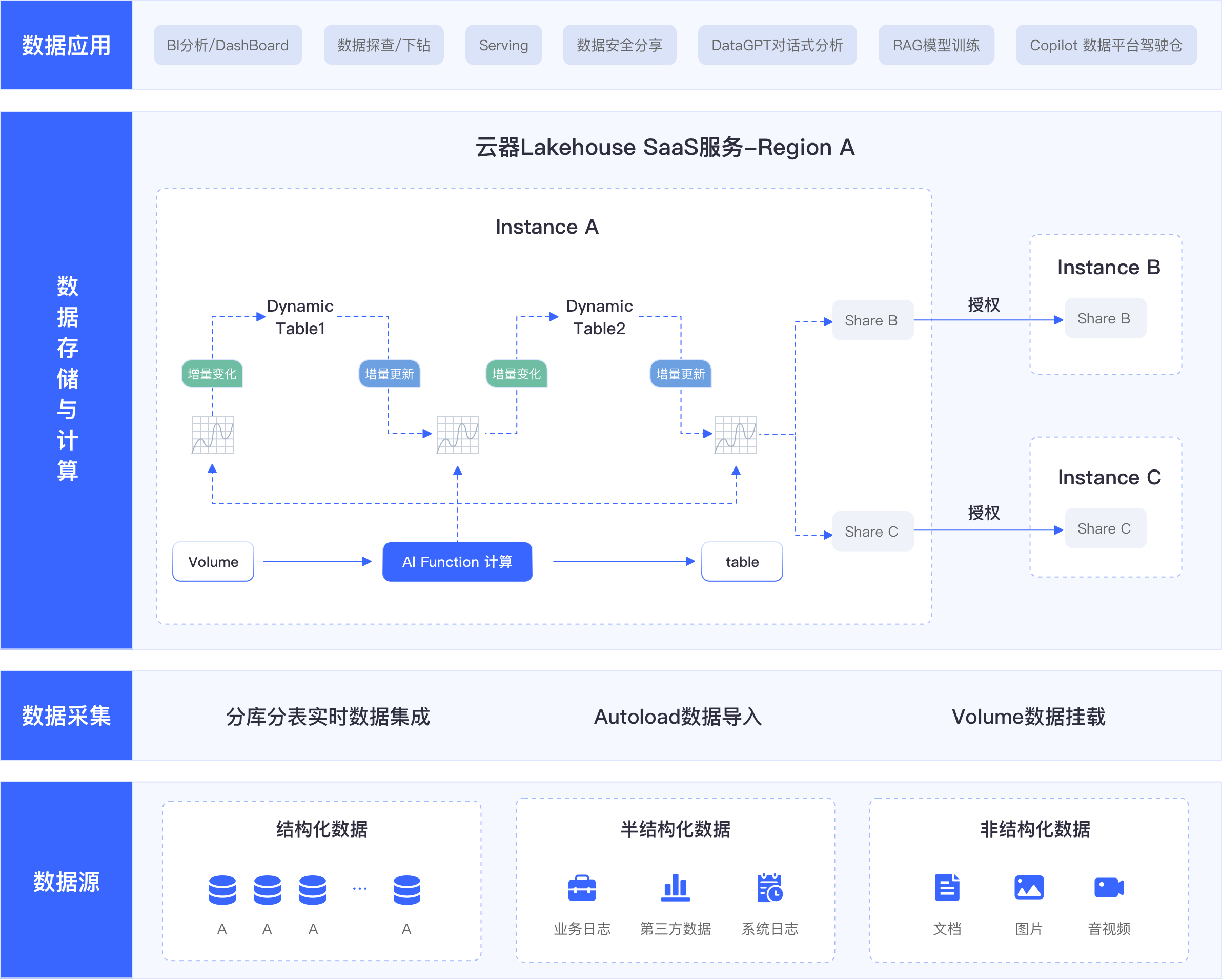1222x980 pixels.
Task: Click the RAG模型训练 pill
Action: 936,45
